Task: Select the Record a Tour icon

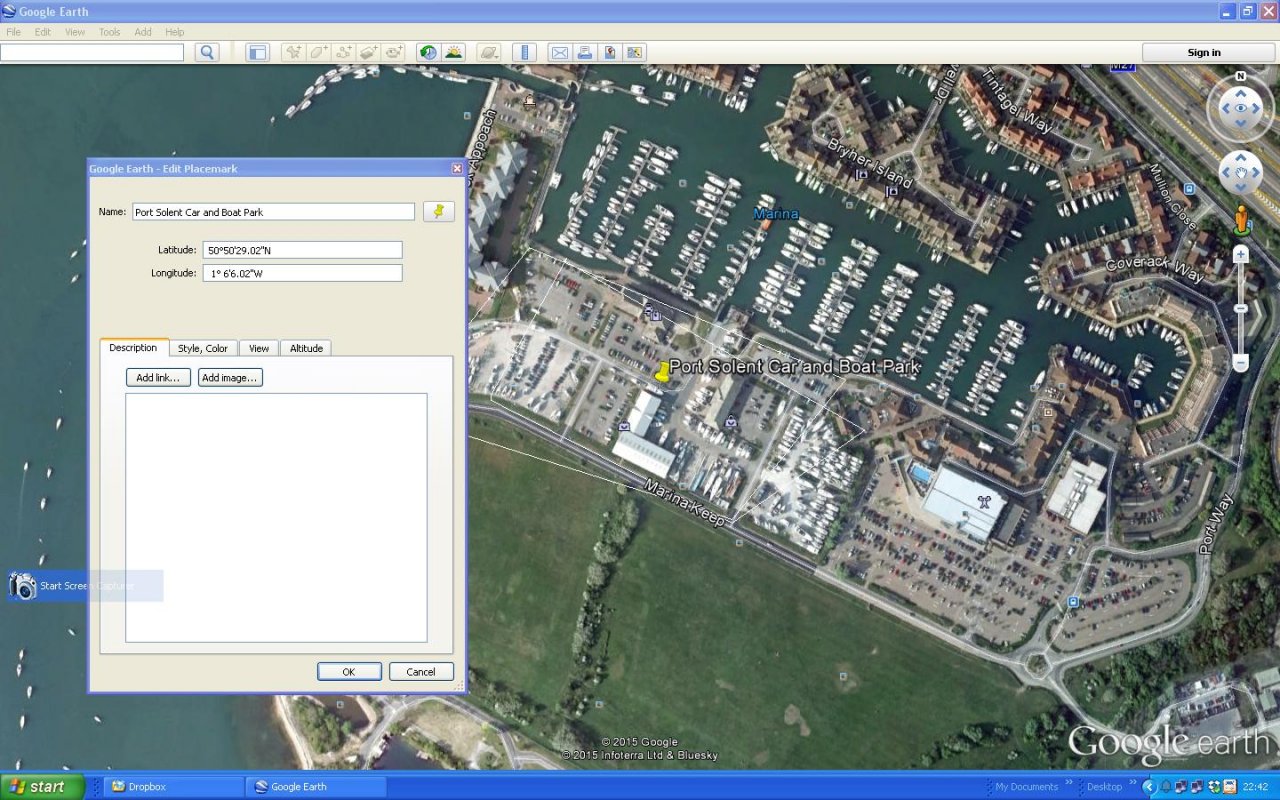Action: 394,53
